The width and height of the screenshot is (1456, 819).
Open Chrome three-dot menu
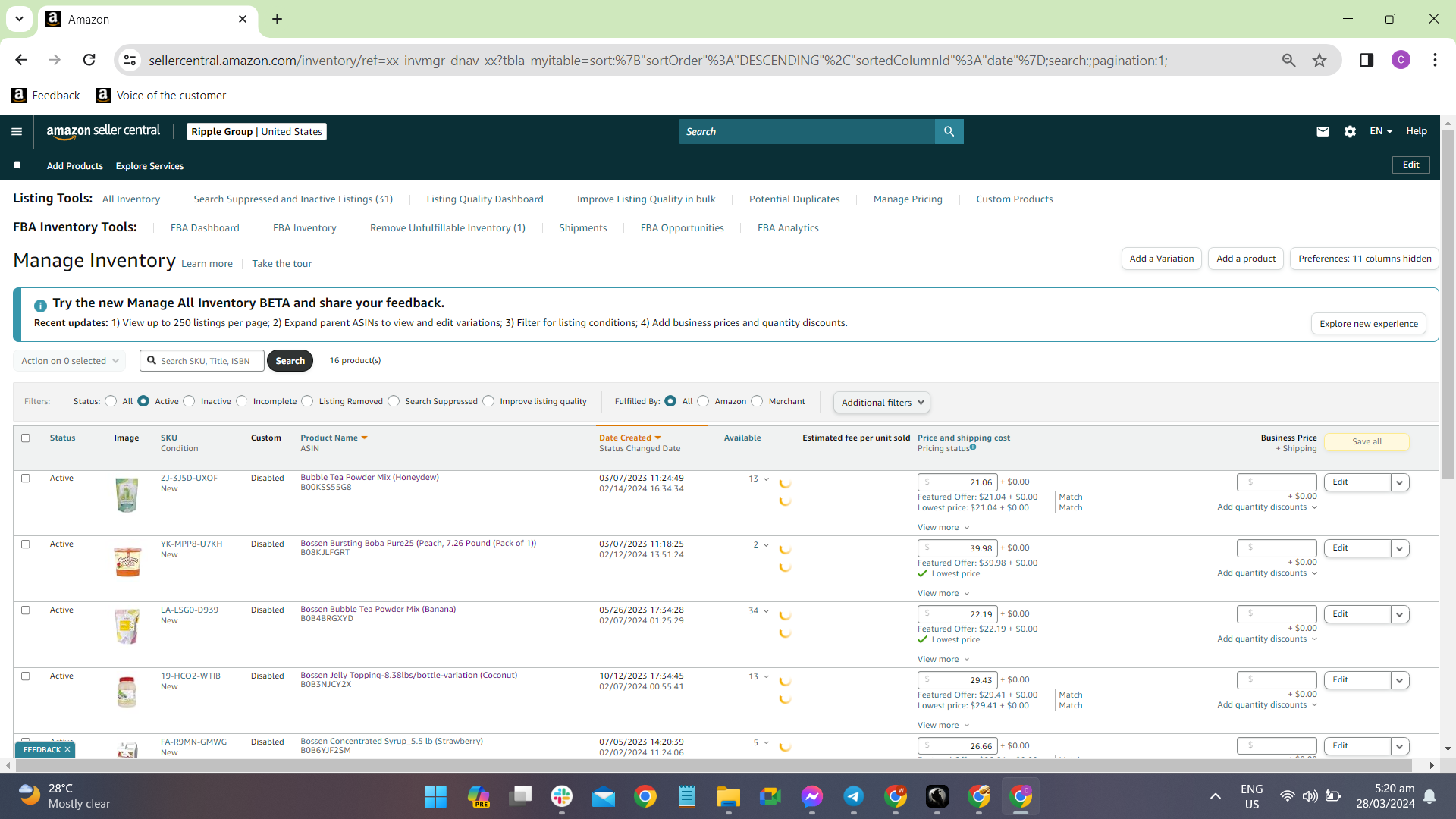pos(1435,60)
